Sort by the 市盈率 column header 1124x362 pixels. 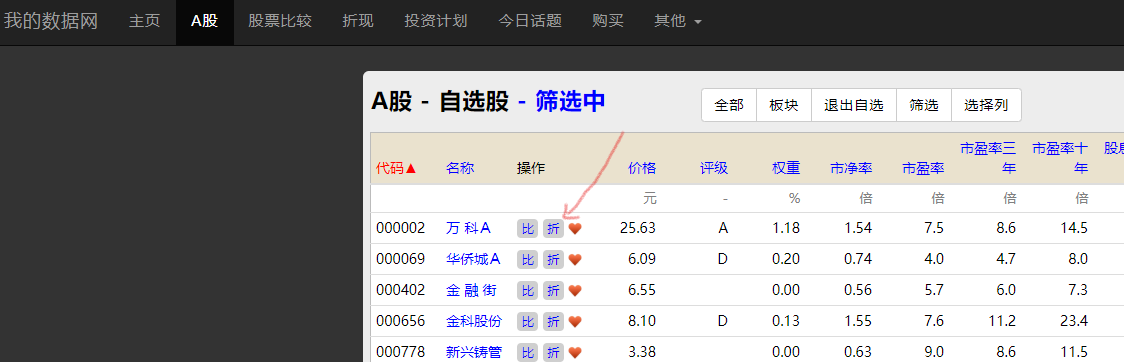[923, 168]
